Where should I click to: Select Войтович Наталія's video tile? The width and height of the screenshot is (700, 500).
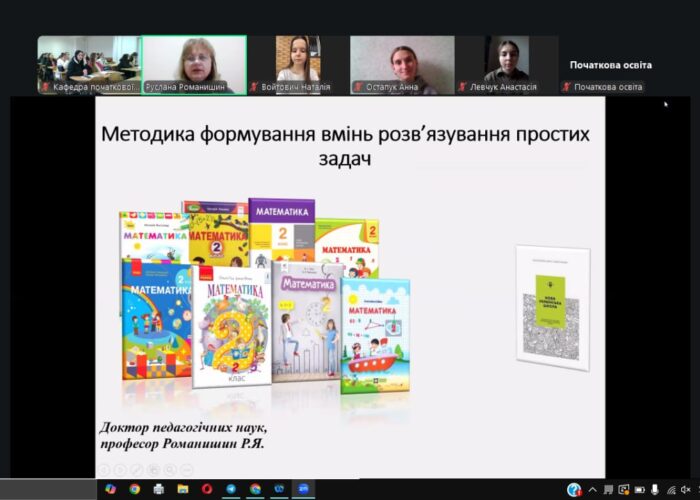point(298,64)
